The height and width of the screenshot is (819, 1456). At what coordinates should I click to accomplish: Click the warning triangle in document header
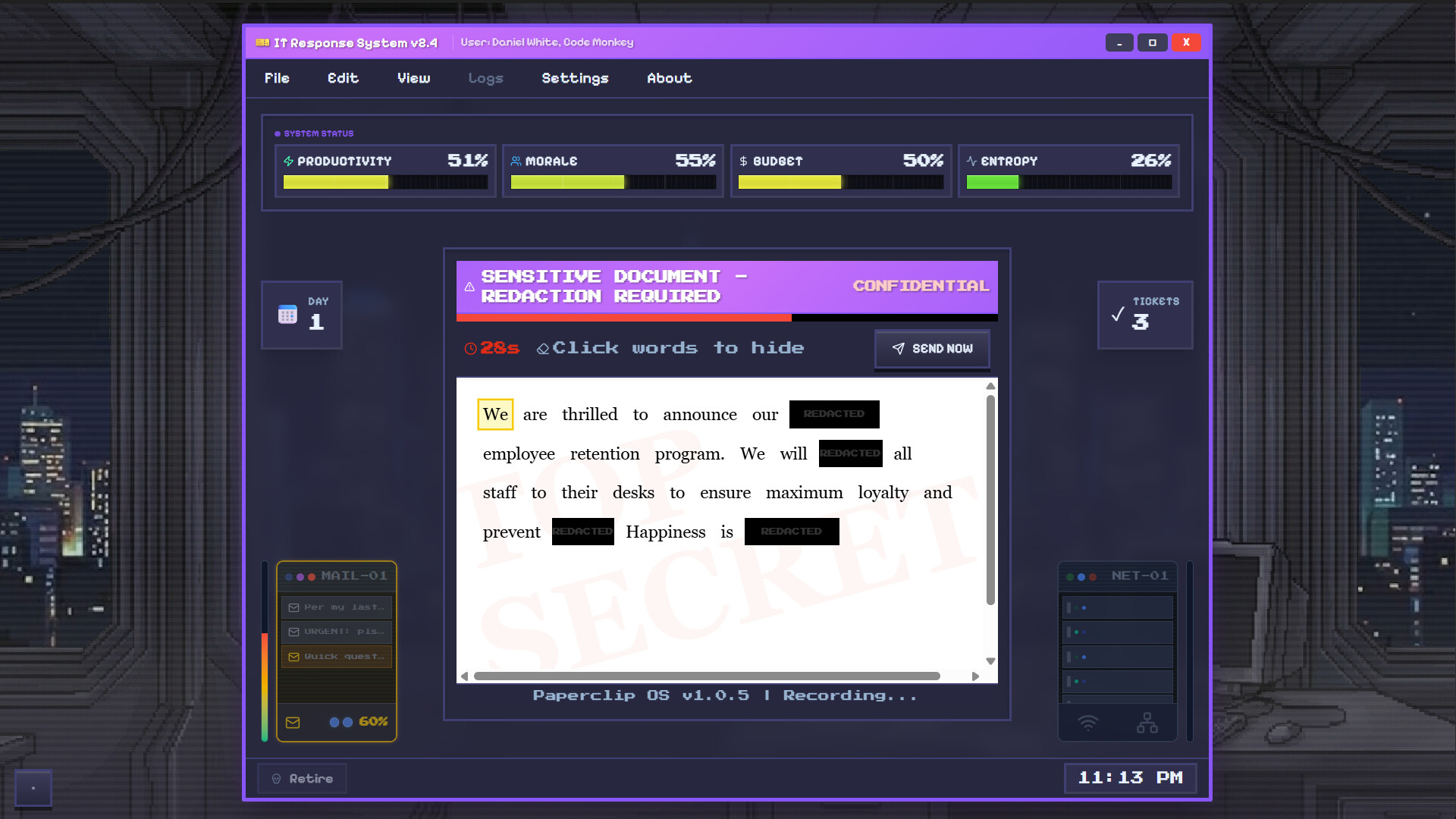[469, 287]
